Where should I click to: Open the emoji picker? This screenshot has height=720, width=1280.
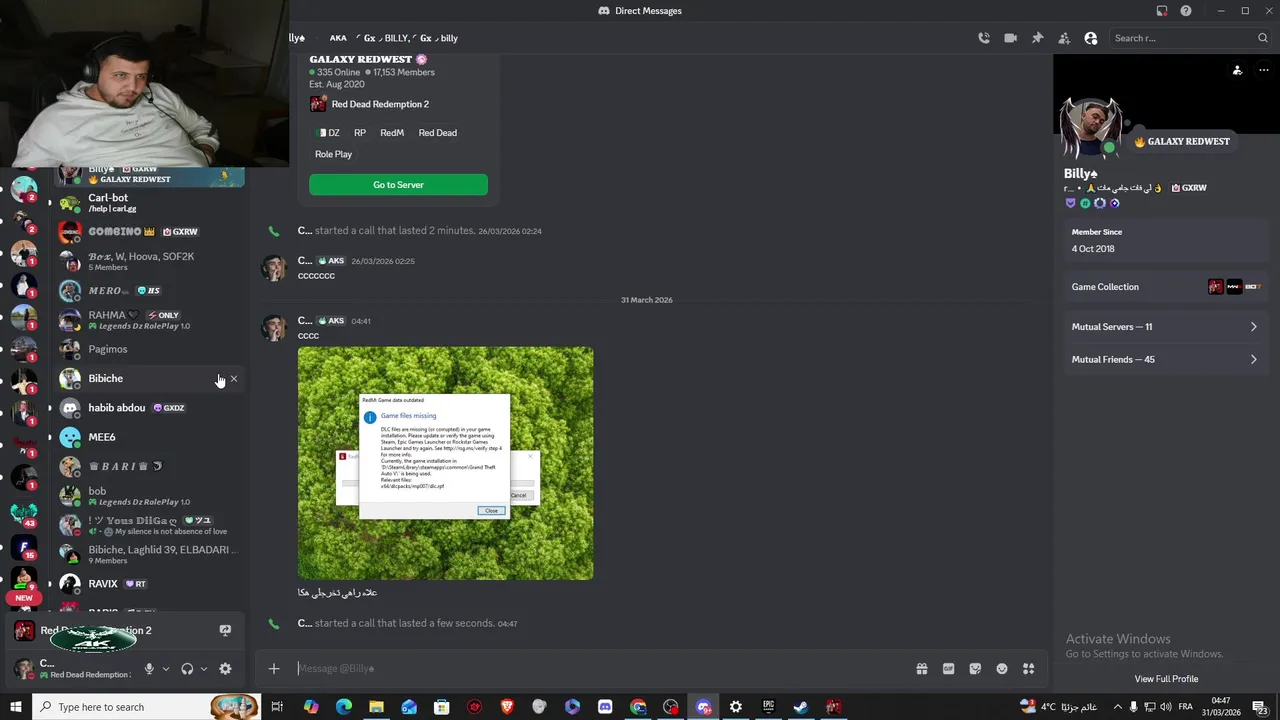point(1002,669)
